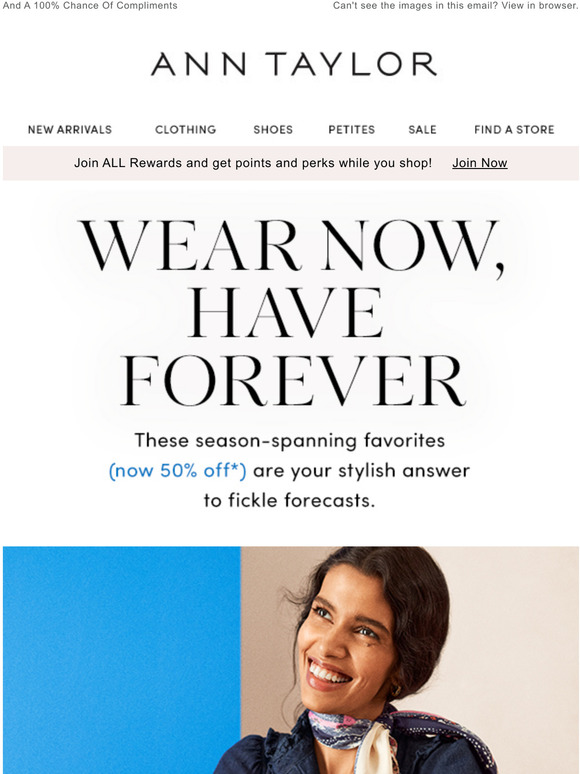
Task: Click the 'season-spanning favorites' text line
Action: [290, 440]
